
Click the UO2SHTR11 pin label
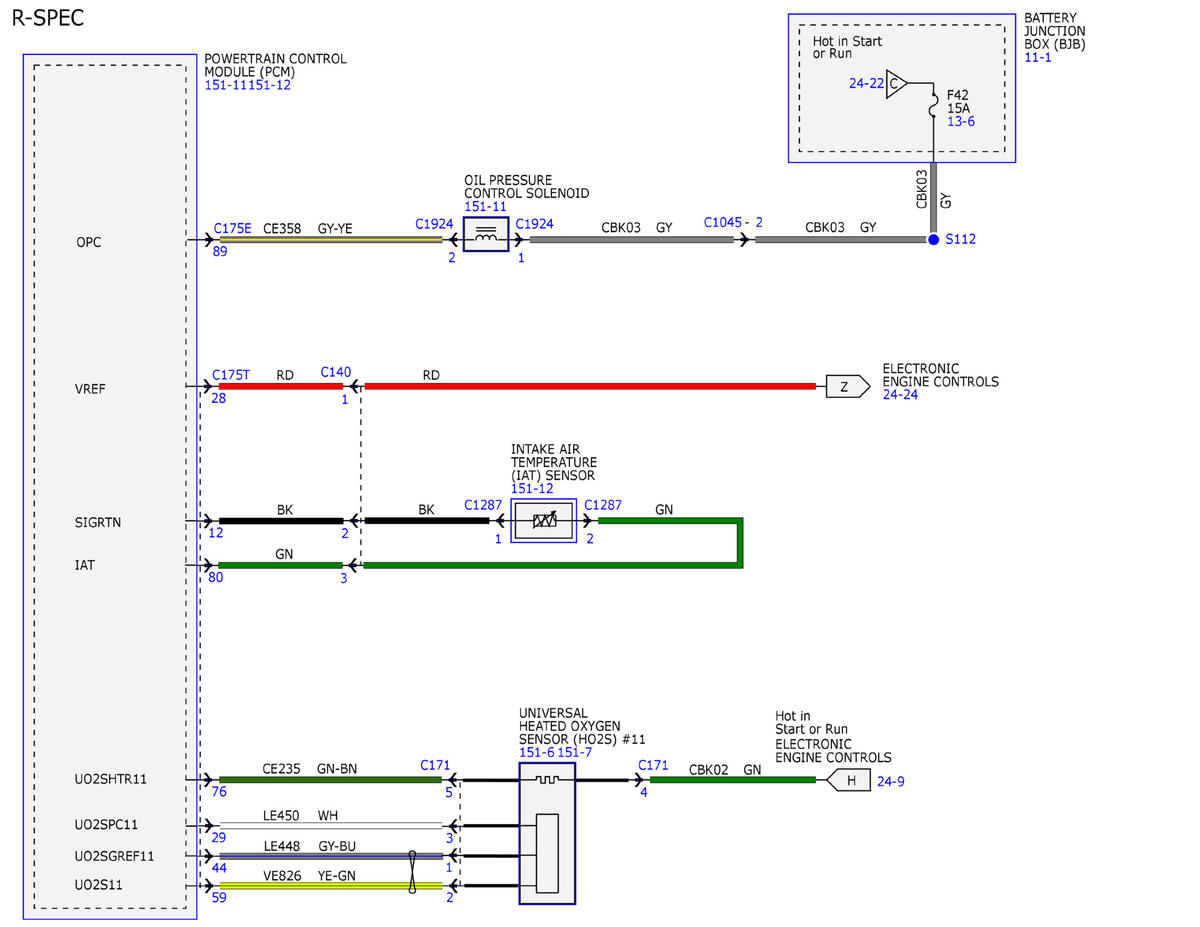tap(111, 779)
